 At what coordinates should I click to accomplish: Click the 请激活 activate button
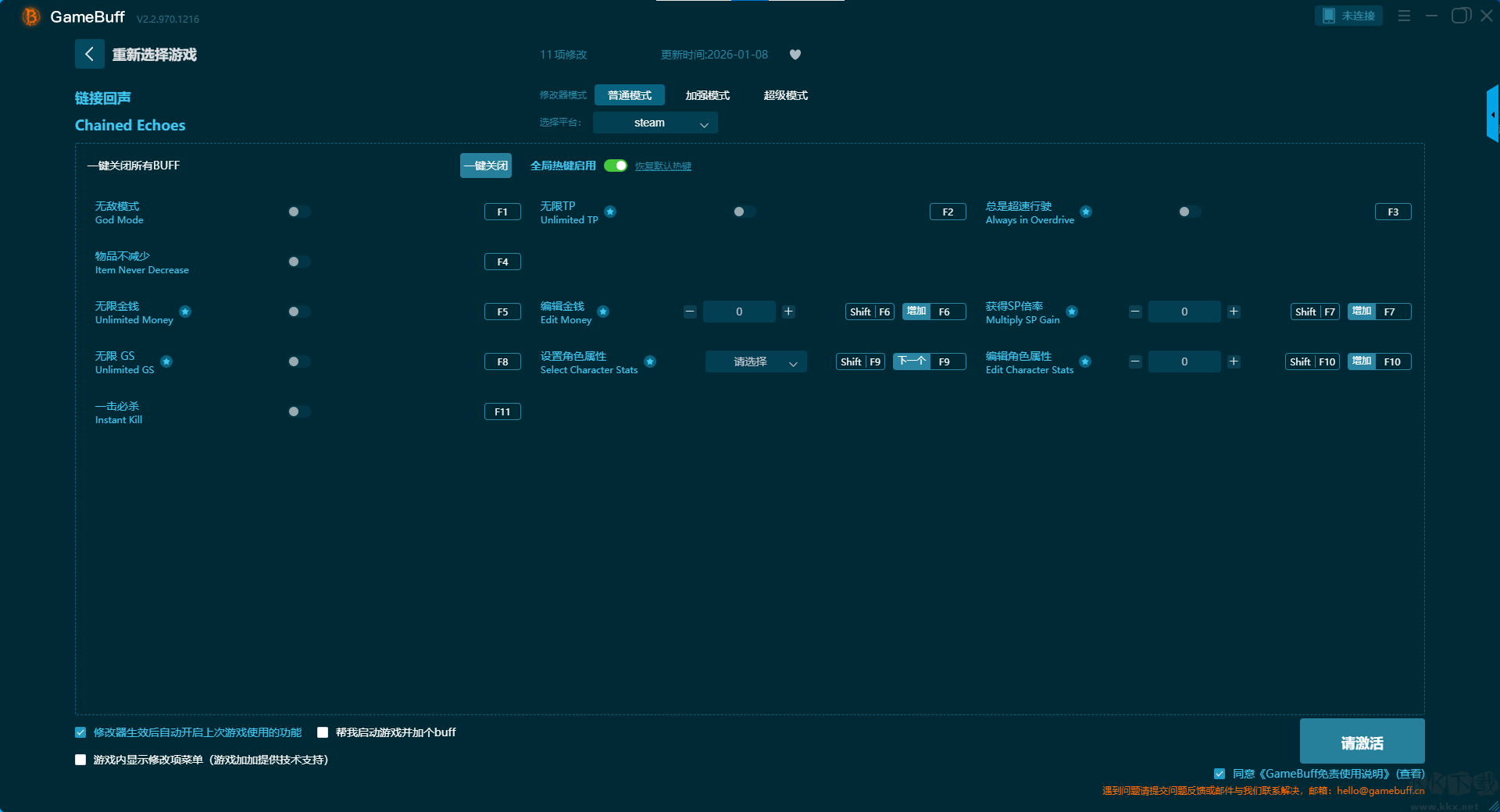click(x=1362, y=742)
